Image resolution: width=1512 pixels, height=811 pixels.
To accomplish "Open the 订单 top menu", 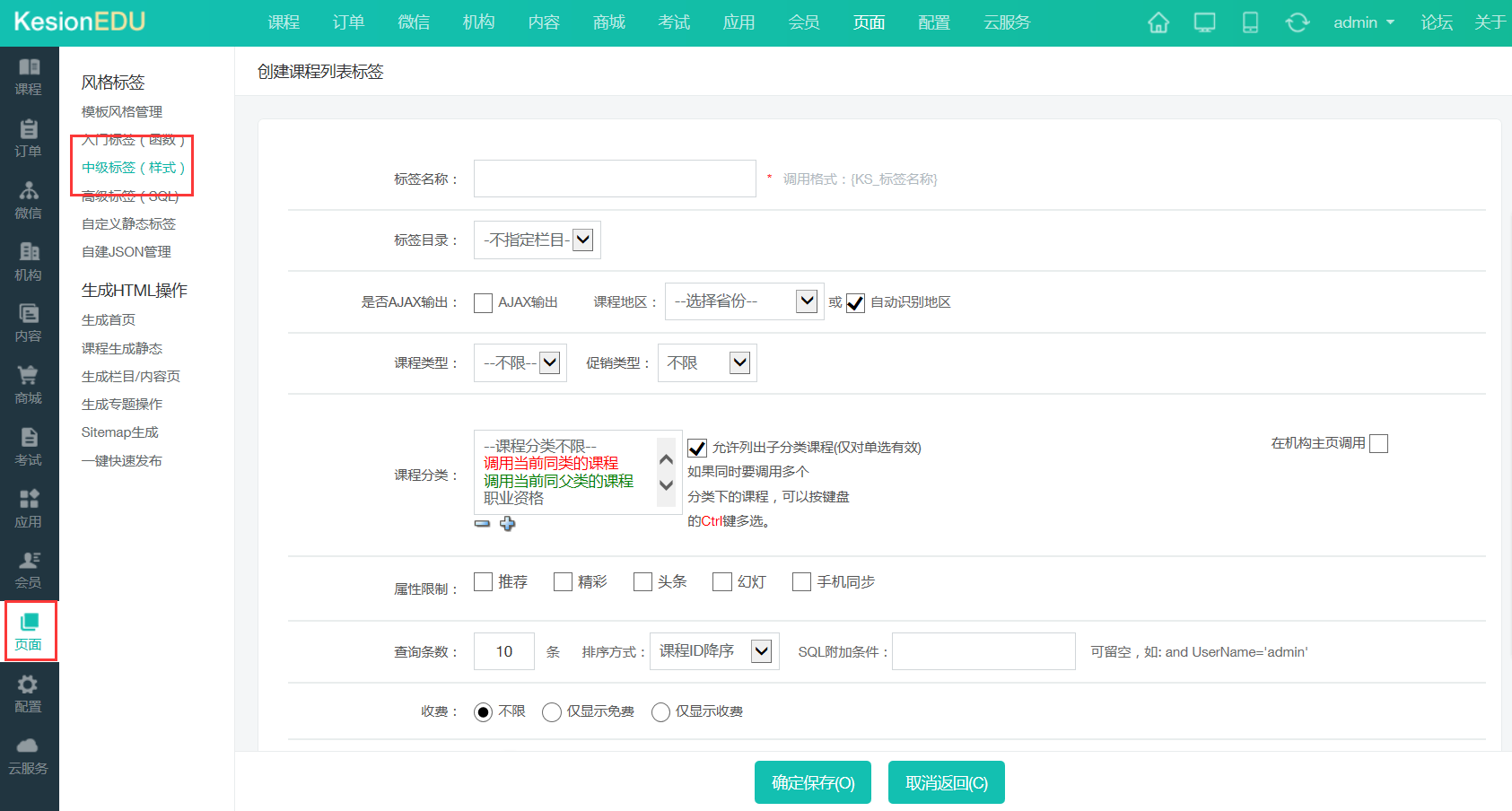I will click(348, 22).
